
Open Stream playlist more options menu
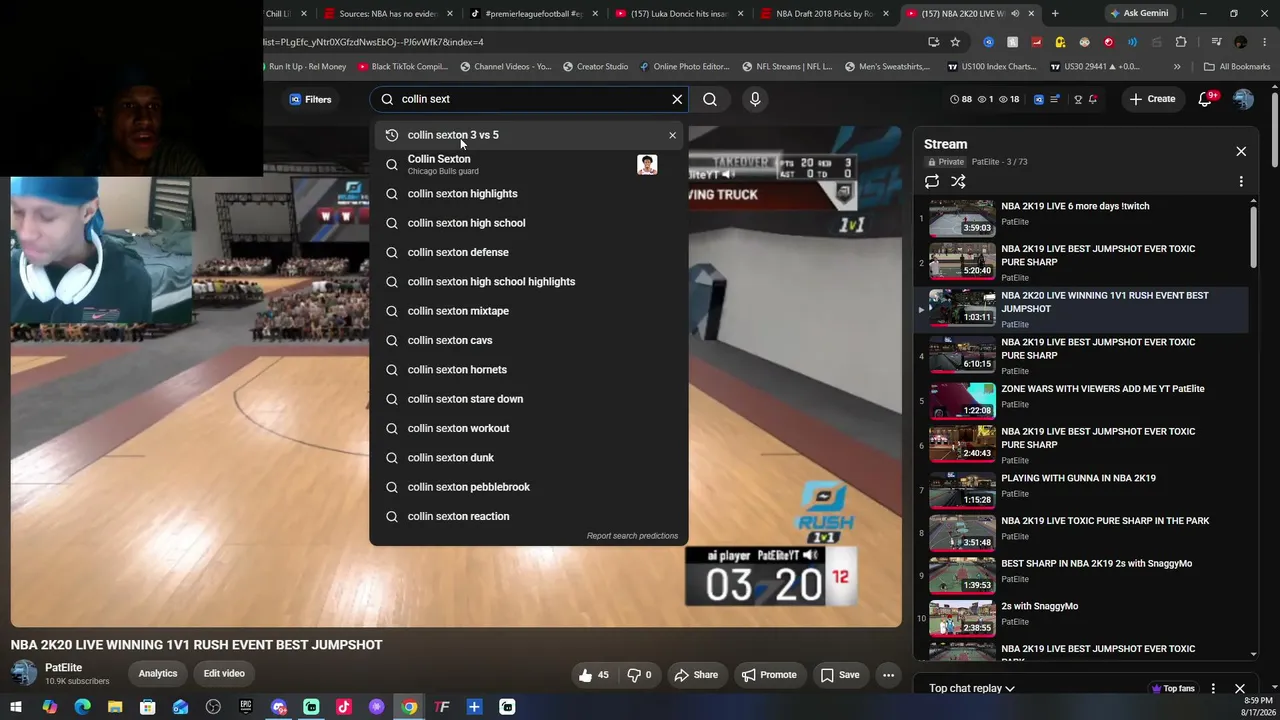1241,182
